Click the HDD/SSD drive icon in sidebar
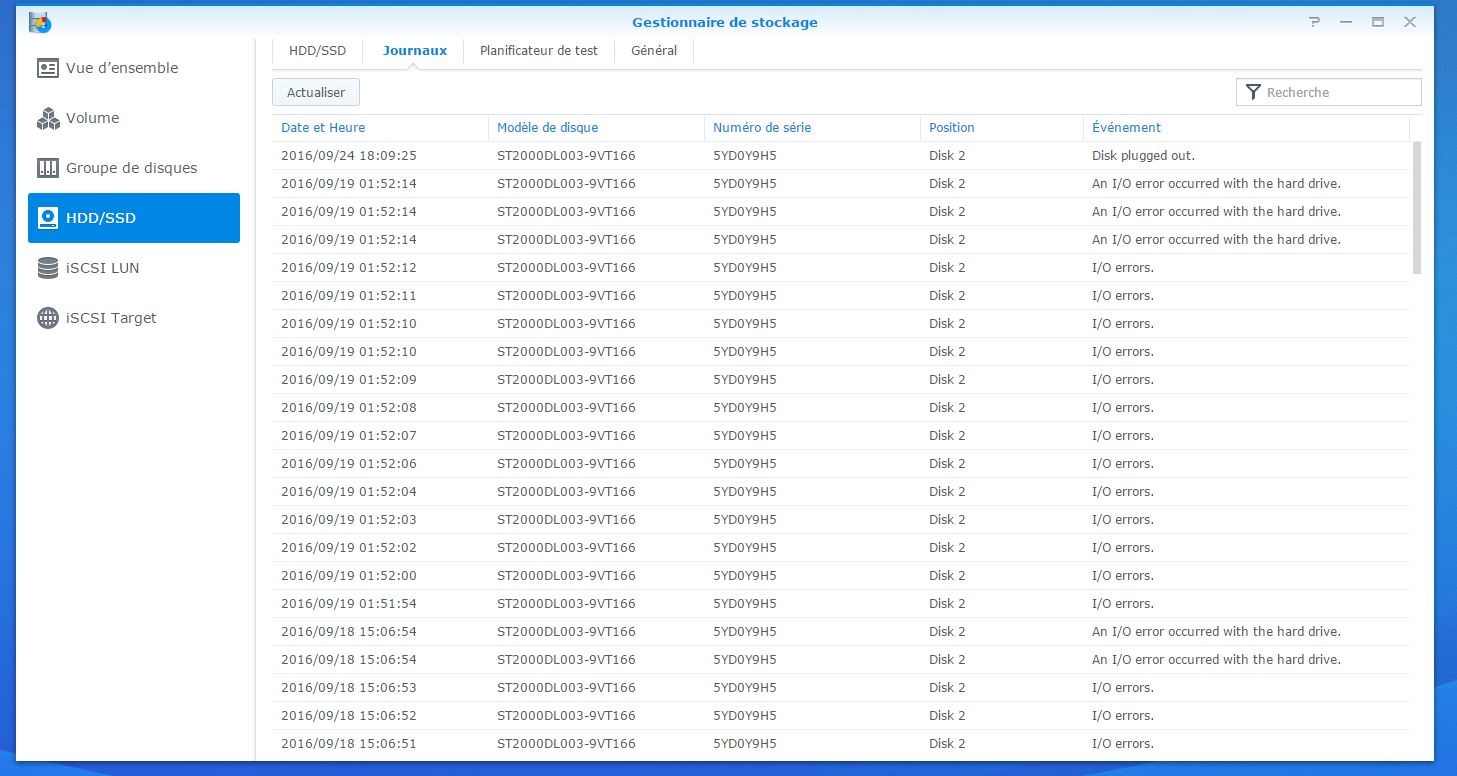 coord(48,218)
